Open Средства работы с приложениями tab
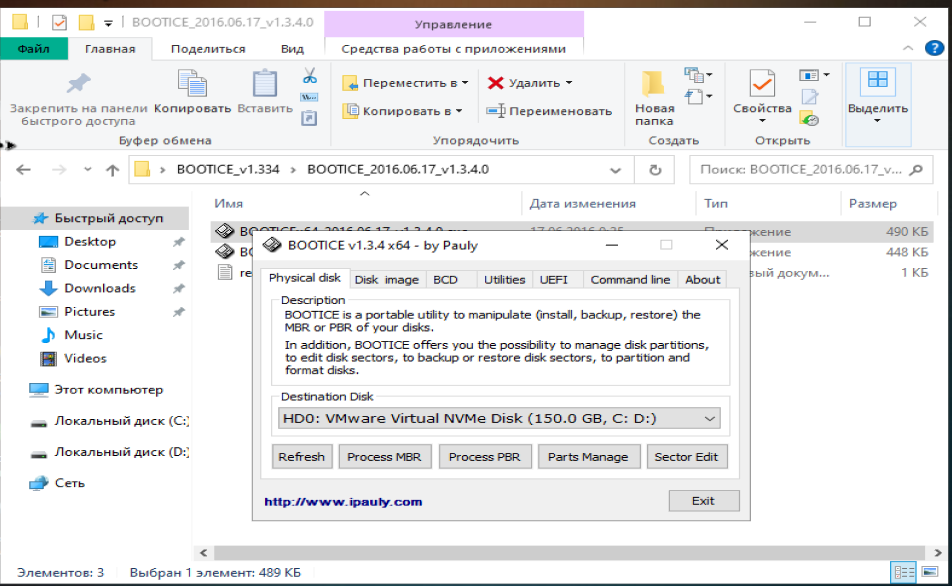The height and width of the screenshot is (586, 952). point(454,49)
